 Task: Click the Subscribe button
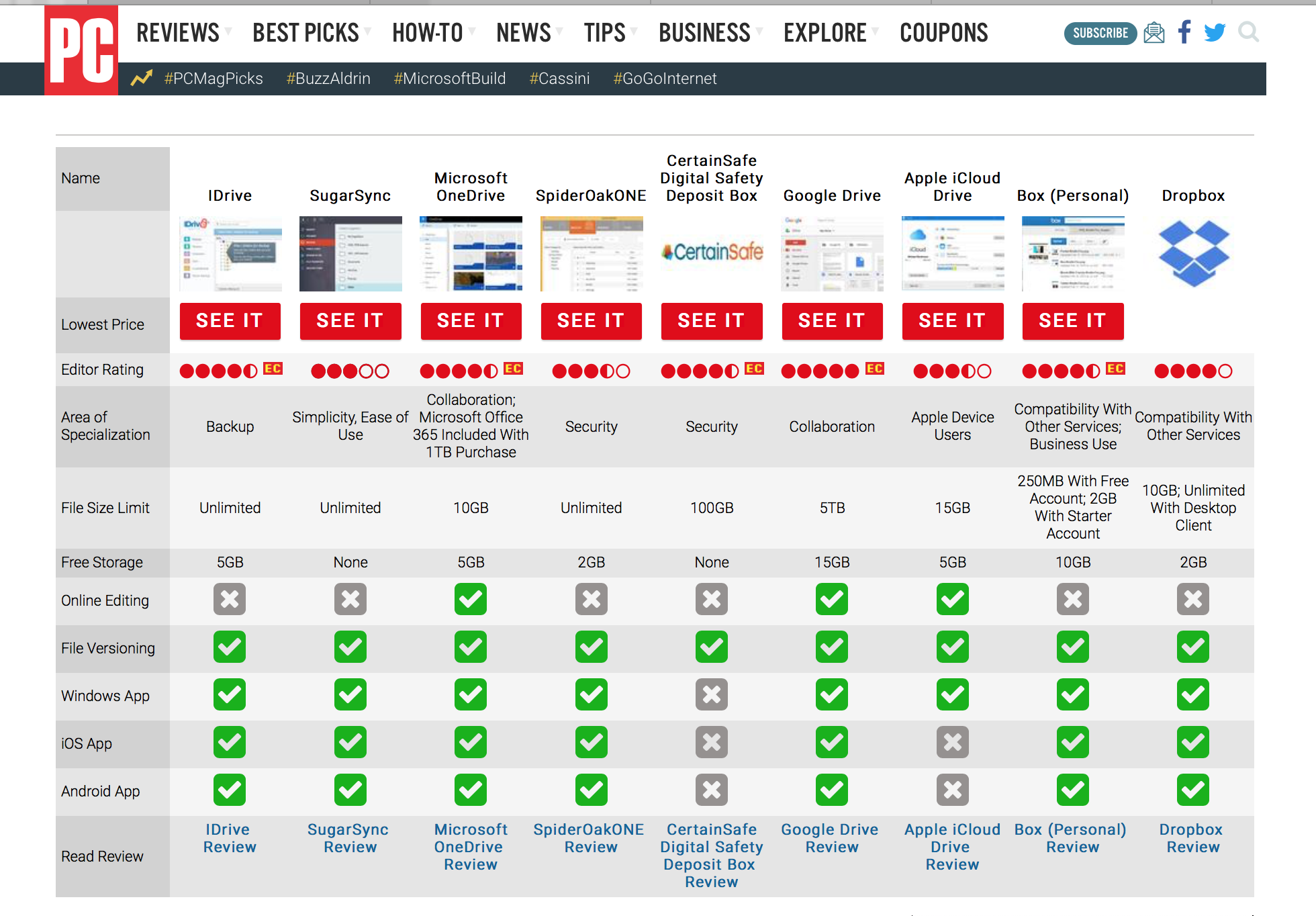coord(1100,33)
